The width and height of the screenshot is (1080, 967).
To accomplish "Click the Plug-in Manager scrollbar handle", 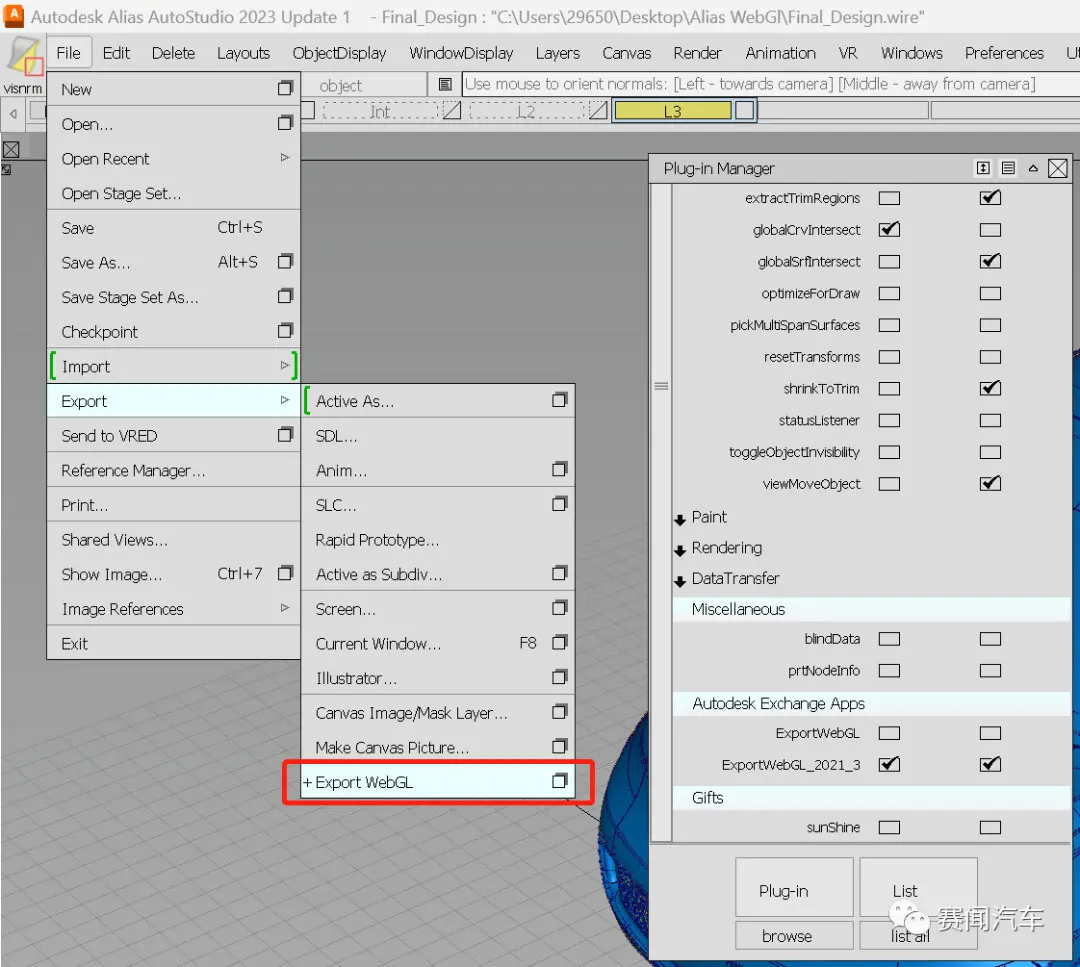I will 661,386.
